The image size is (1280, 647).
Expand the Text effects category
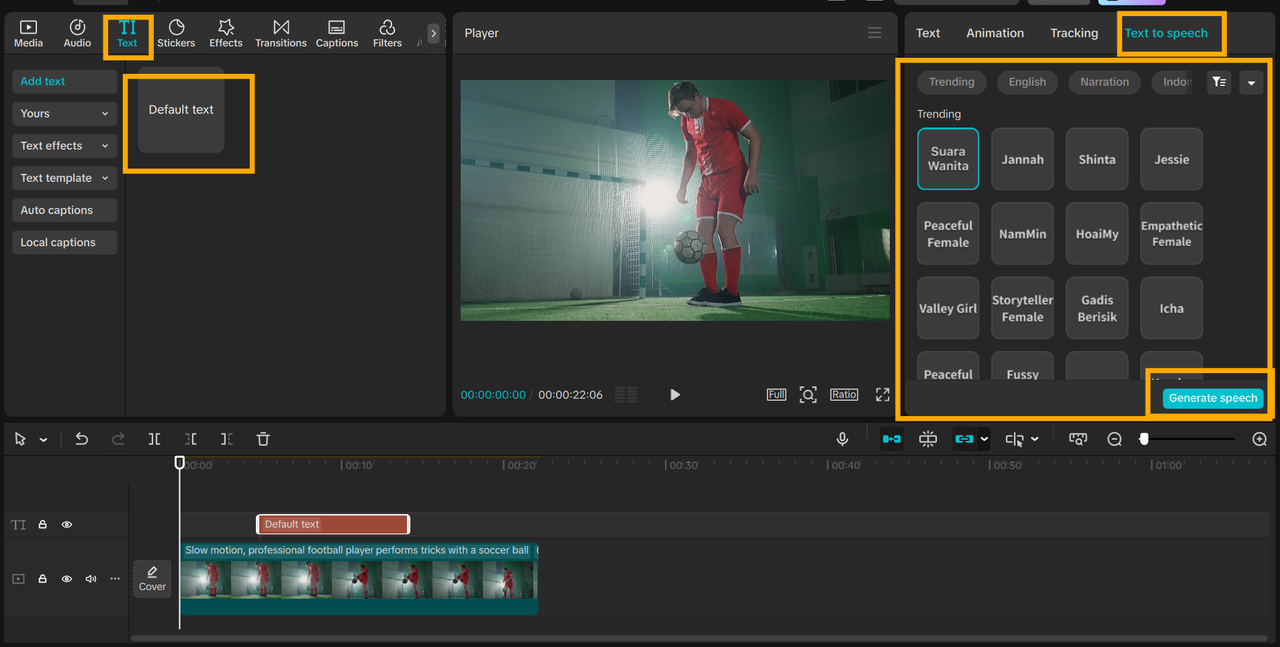point(64,146)
